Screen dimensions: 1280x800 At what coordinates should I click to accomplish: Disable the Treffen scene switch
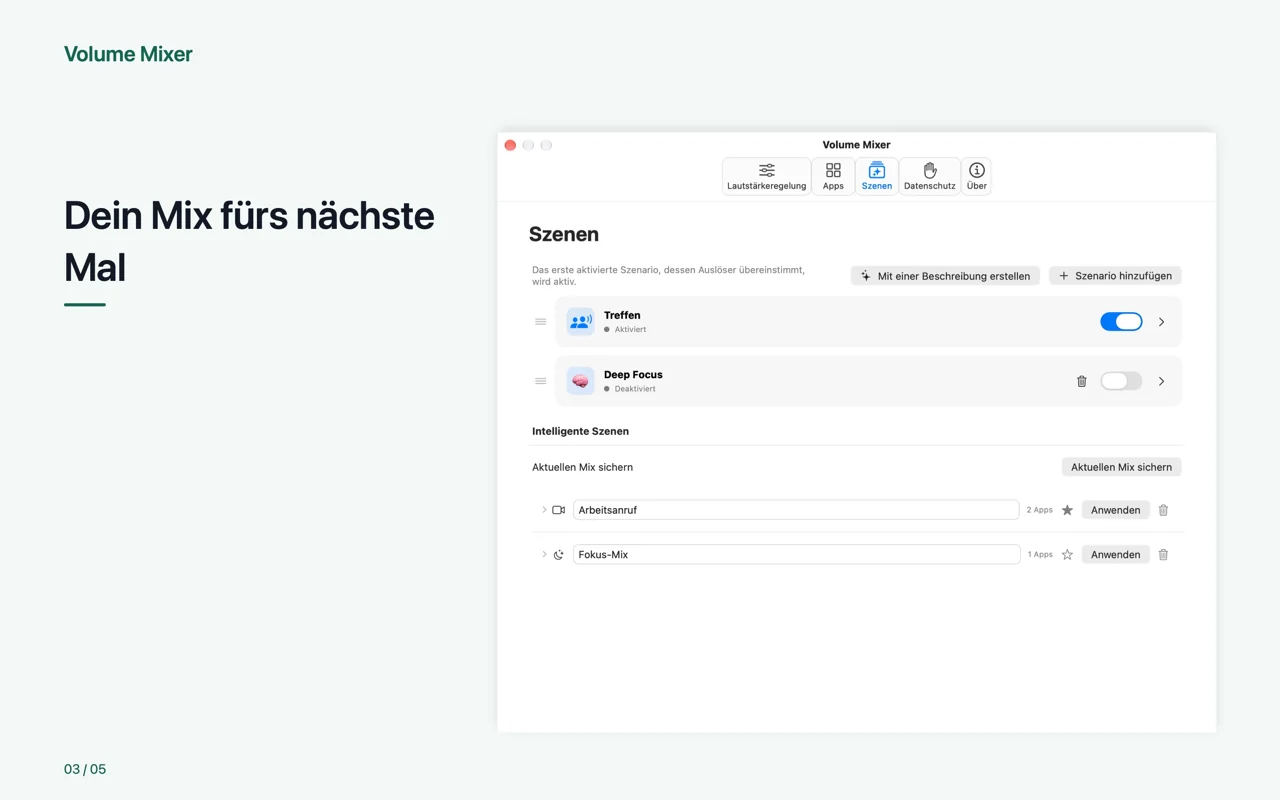tap(1121, 322)
